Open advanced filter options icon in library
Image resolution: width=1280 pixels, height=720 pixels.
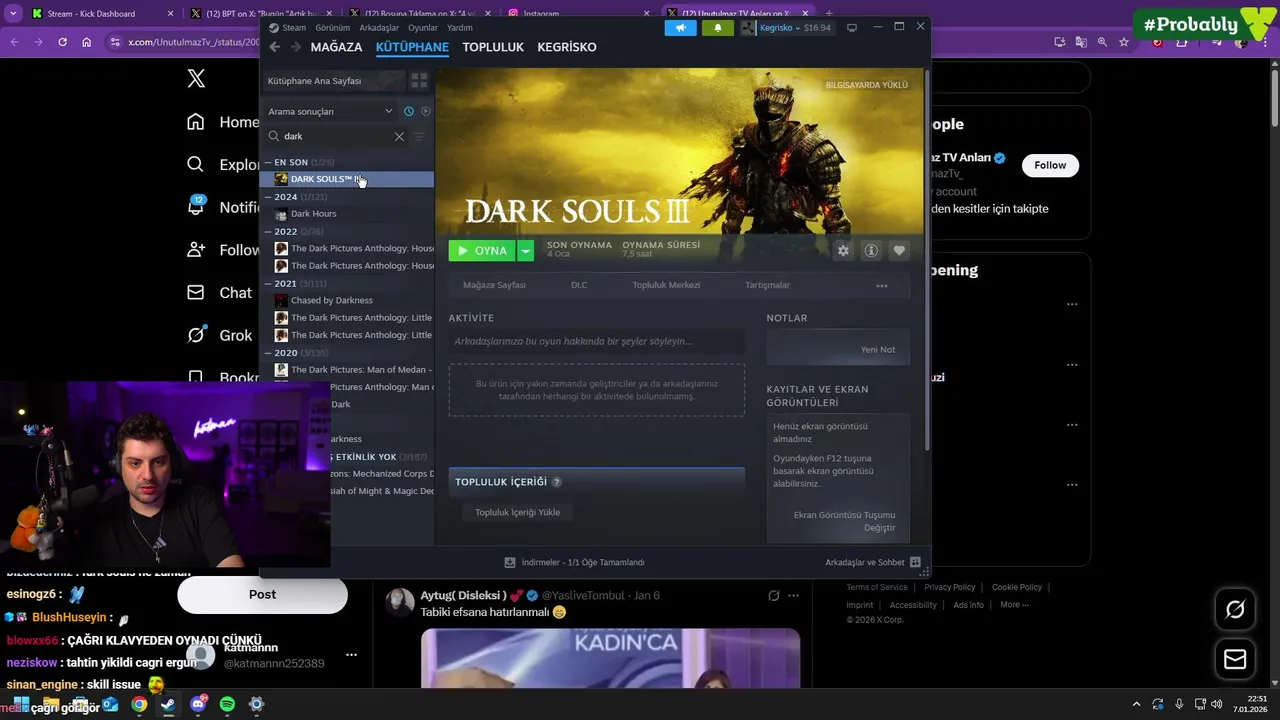(x=419, y=136)
